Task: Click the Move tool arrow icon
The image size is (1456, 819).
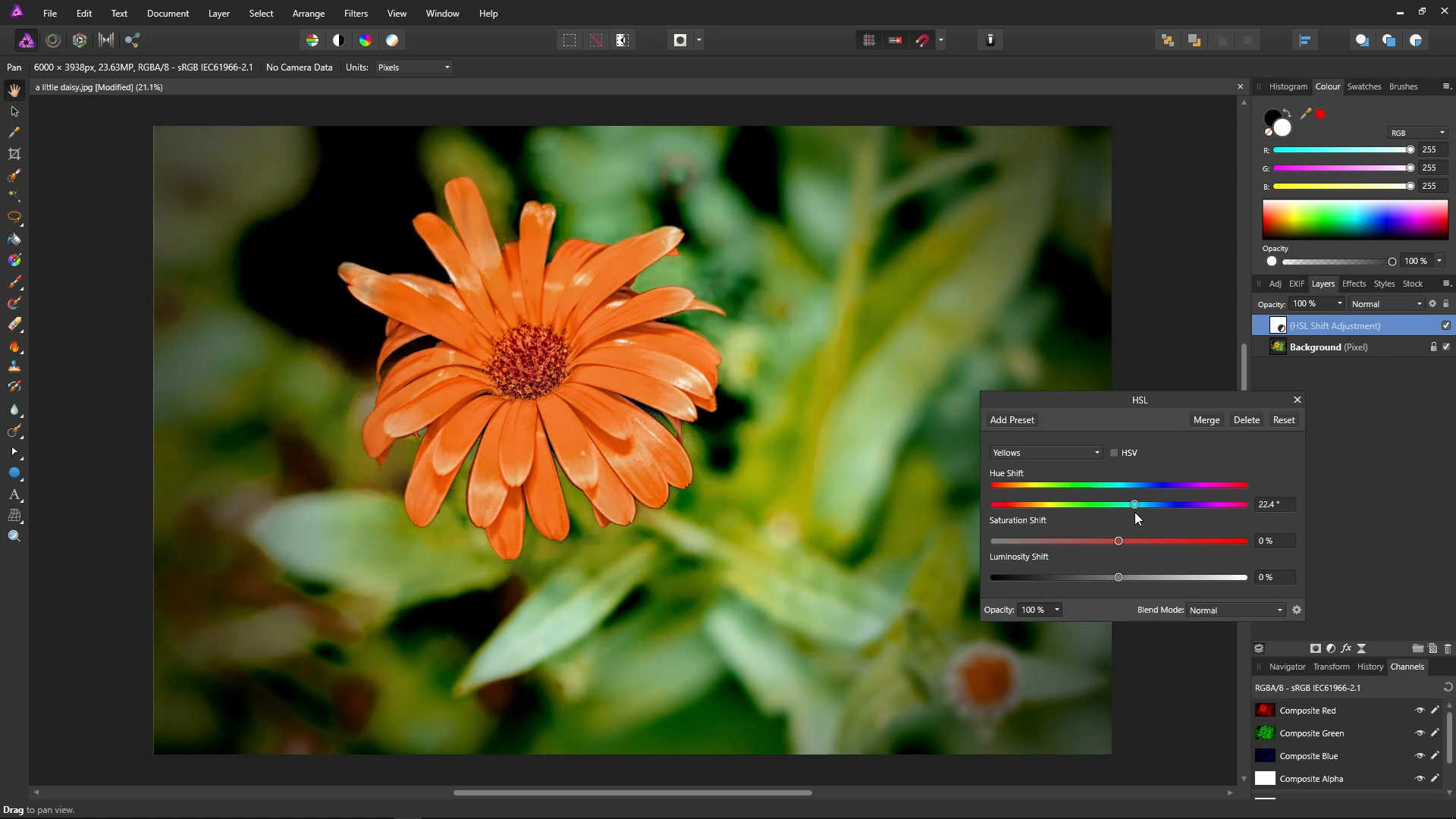Action: tap(14, 111)
